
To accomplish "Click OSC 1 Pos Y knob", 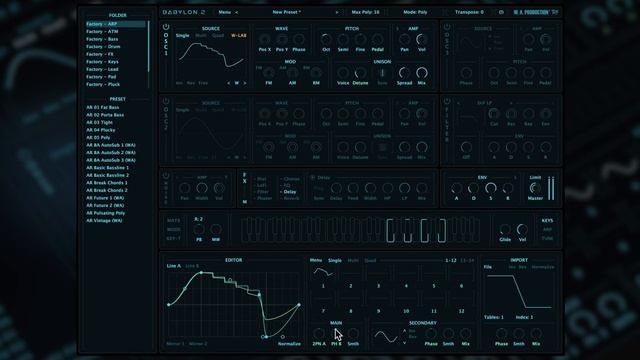I will (282, 40).
